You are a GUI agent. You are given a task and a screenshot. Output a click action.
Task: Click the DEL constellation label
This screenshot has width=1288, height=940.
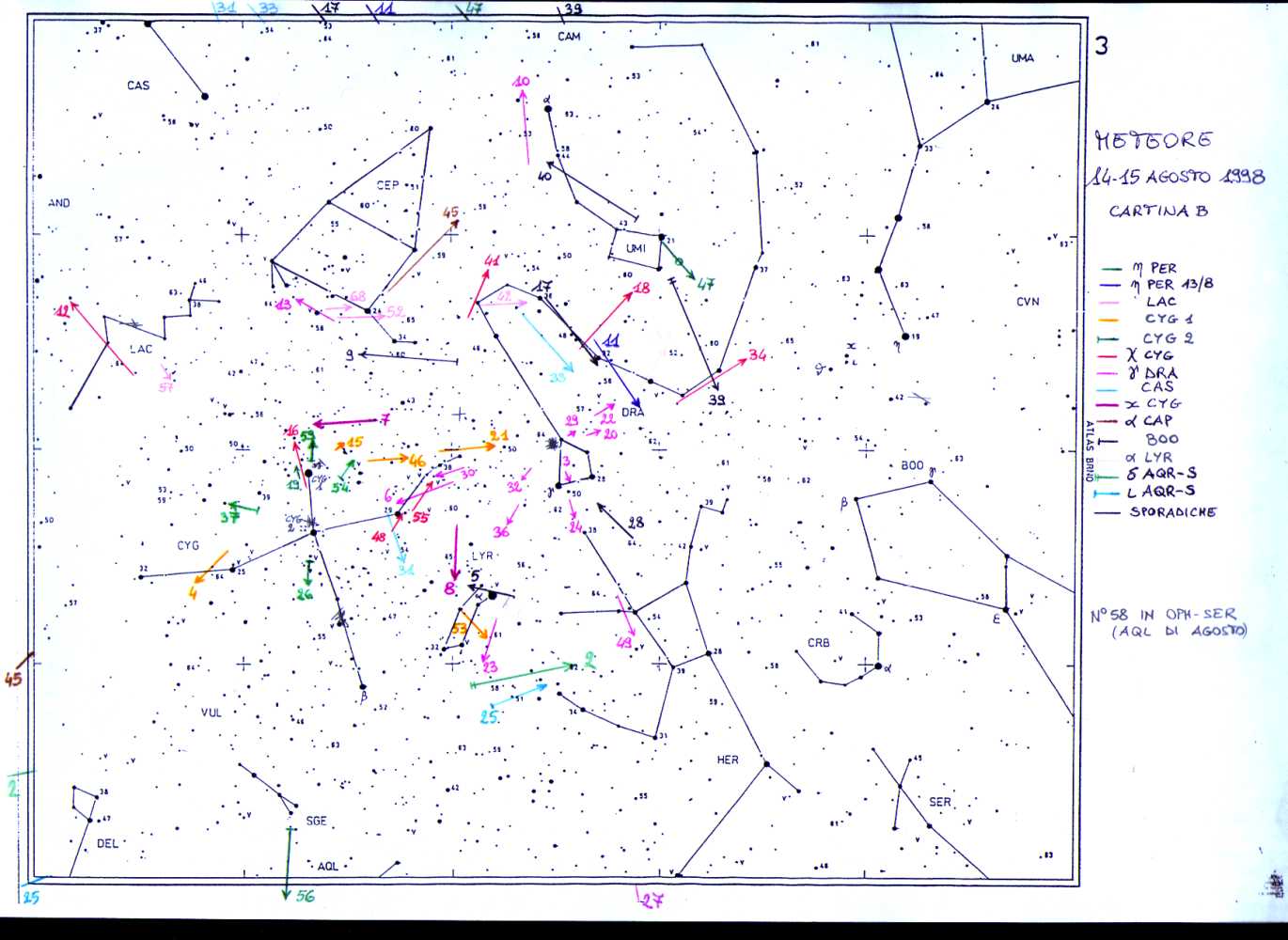(x=108, y=843)
